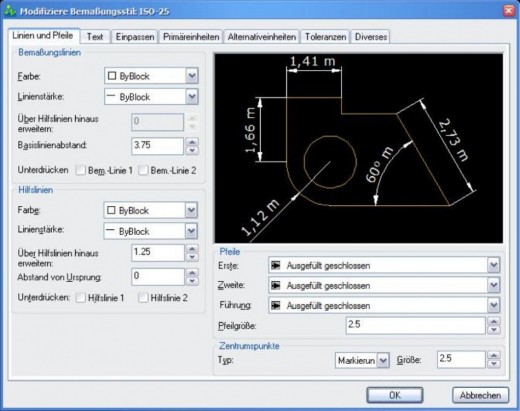Increase Zentrumspunkte Größe with up arrow
Image resolution: width=520 pixels, height=411 pixels.
tap(494, 355)
